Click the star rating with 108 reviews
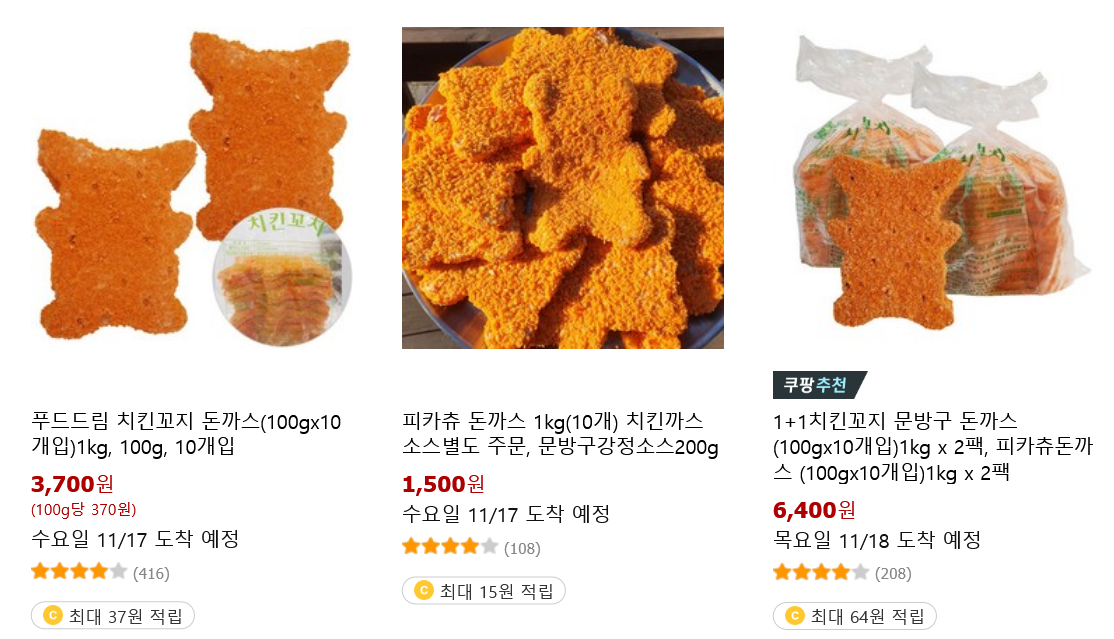The height and width of the screenshot is (639, 1114). click(x=450, y=547)
